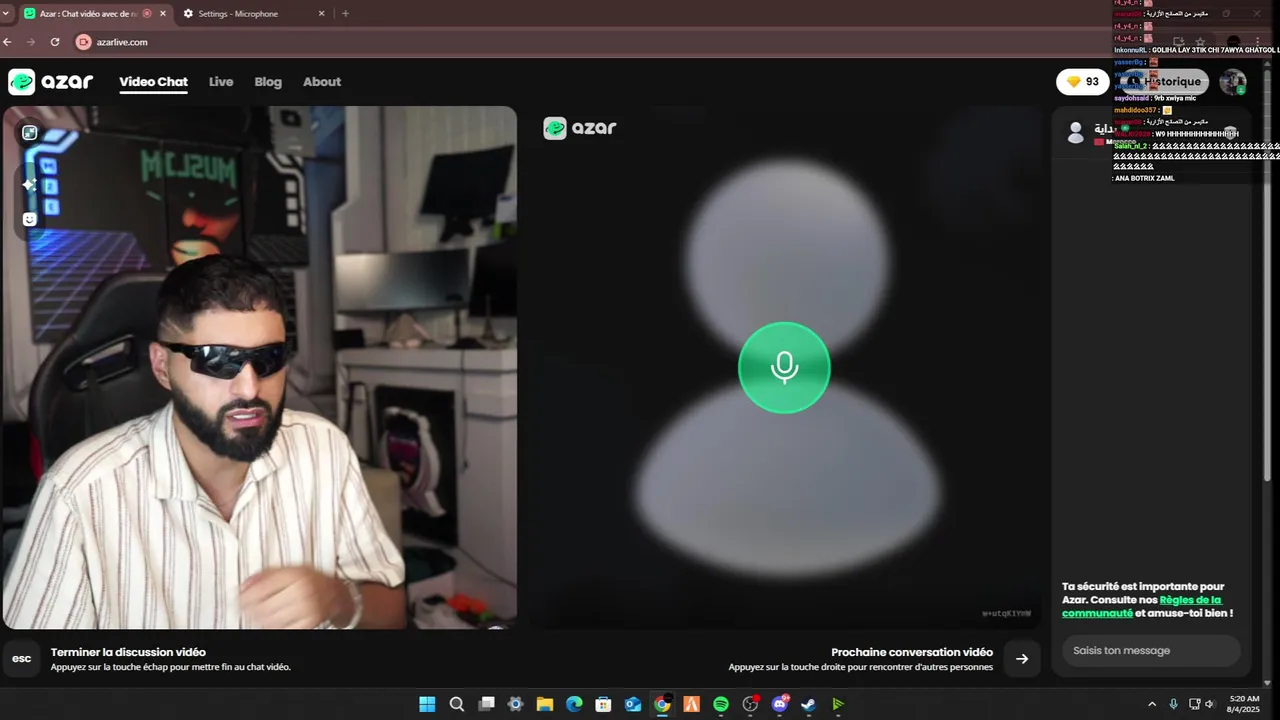
Task: Open the volume control in system tray
Action: tap(1209, 704)
